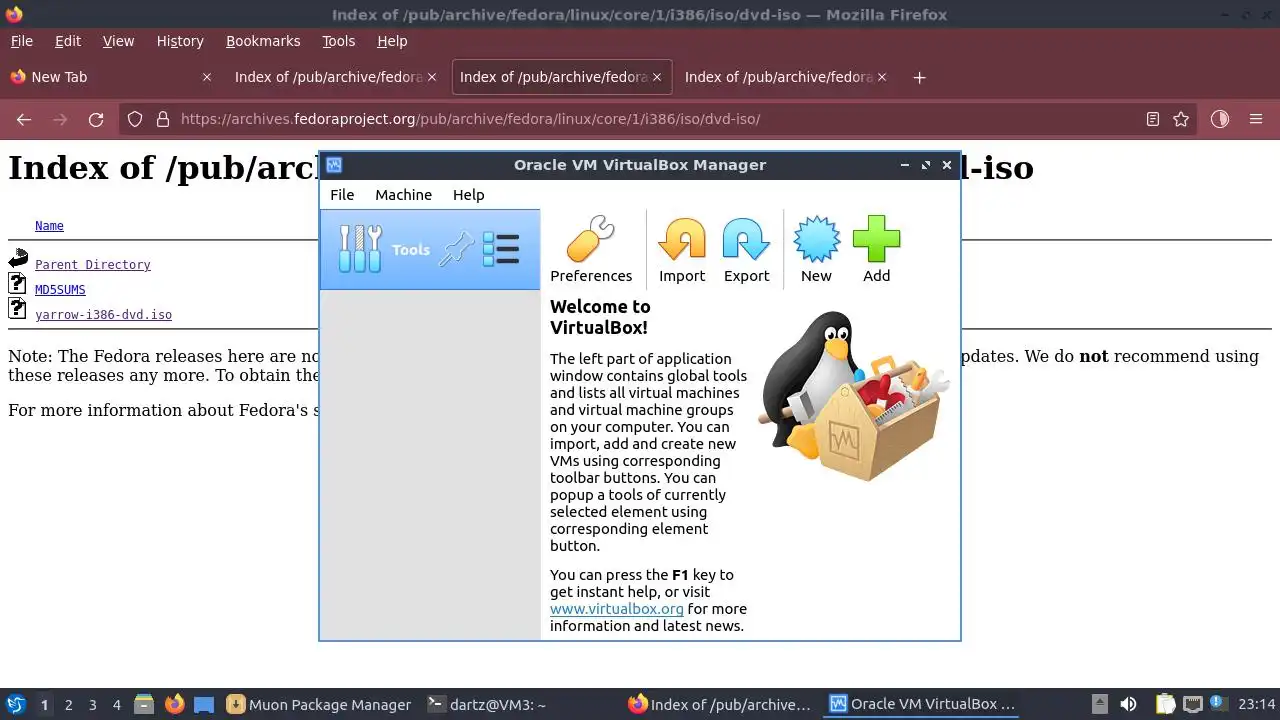Click the 23:14 clock
The width and height of the screenshot is (1280, 720).
(x=1257, y=704)
